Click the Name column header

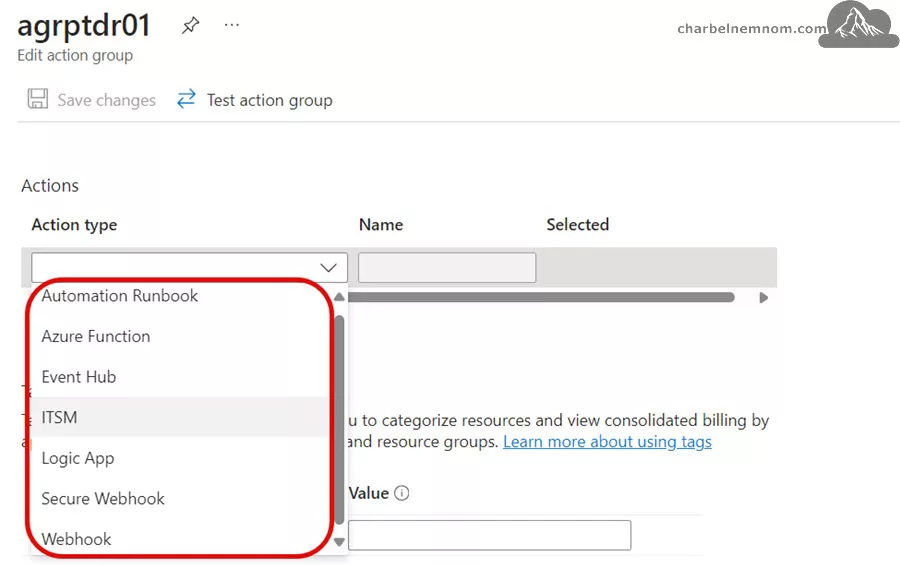coord(381,225)
